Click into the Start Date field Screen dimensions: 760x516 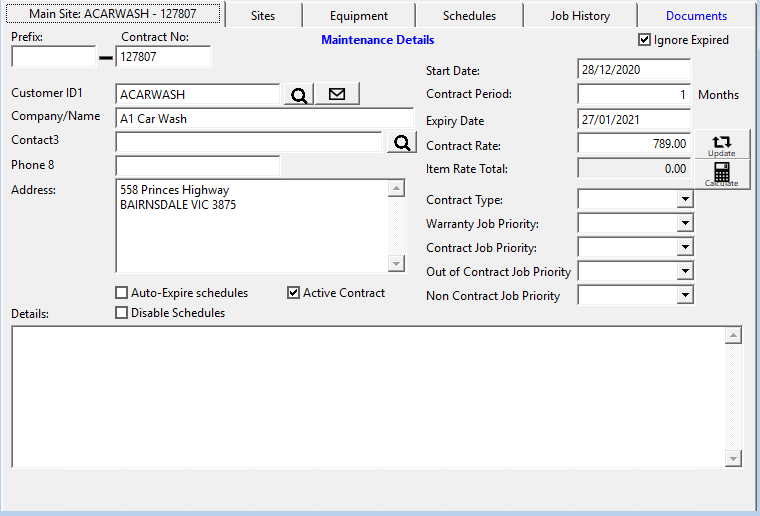click(x=633, y=71)
